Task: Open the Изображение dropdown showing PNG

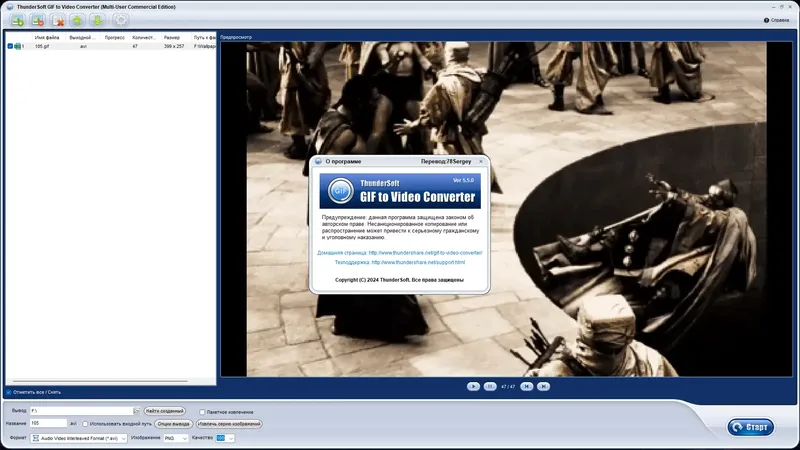Action: coord(176,438)
